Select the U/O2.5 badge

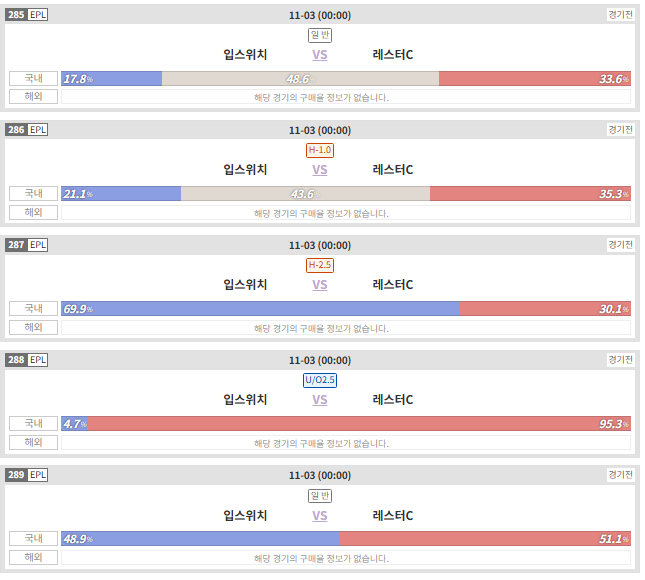[x=320, y=380]
